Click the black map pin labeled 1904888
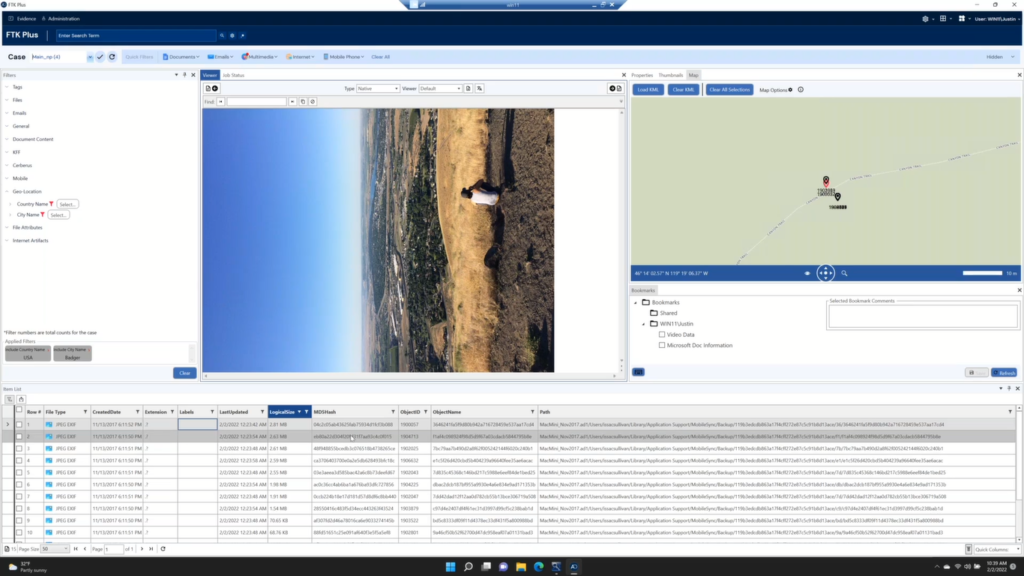Viewport: 1024px width, 576px height. tap(838, 197)
